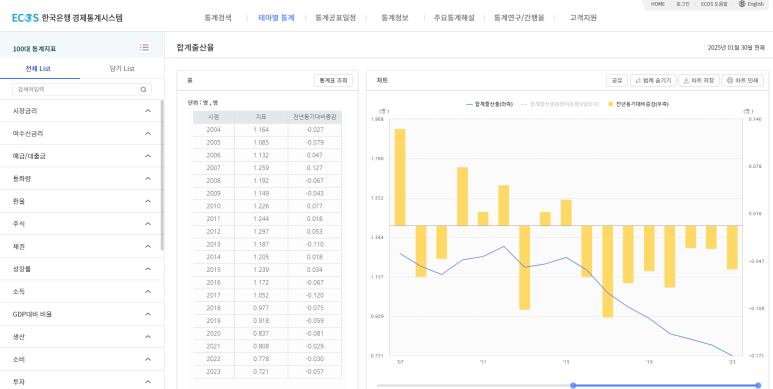Click the 1.297 value for 2012

(261, 232)
